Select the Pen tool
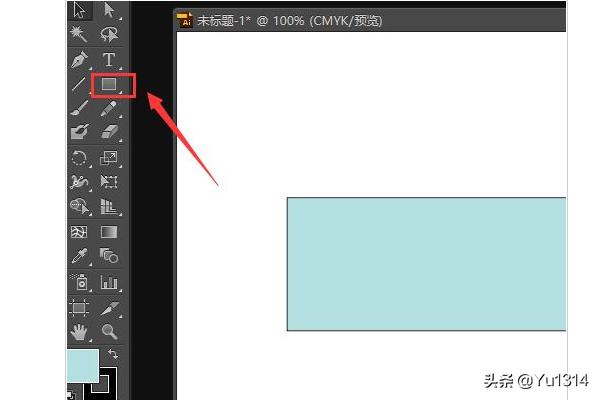600x400 pixels. click(x=80, y=60)
